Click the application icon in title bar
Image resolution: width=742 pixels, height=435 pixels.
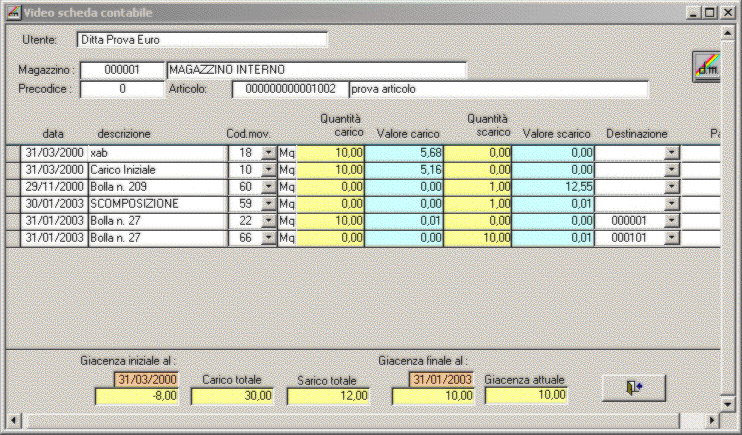[x=14, y=13]
